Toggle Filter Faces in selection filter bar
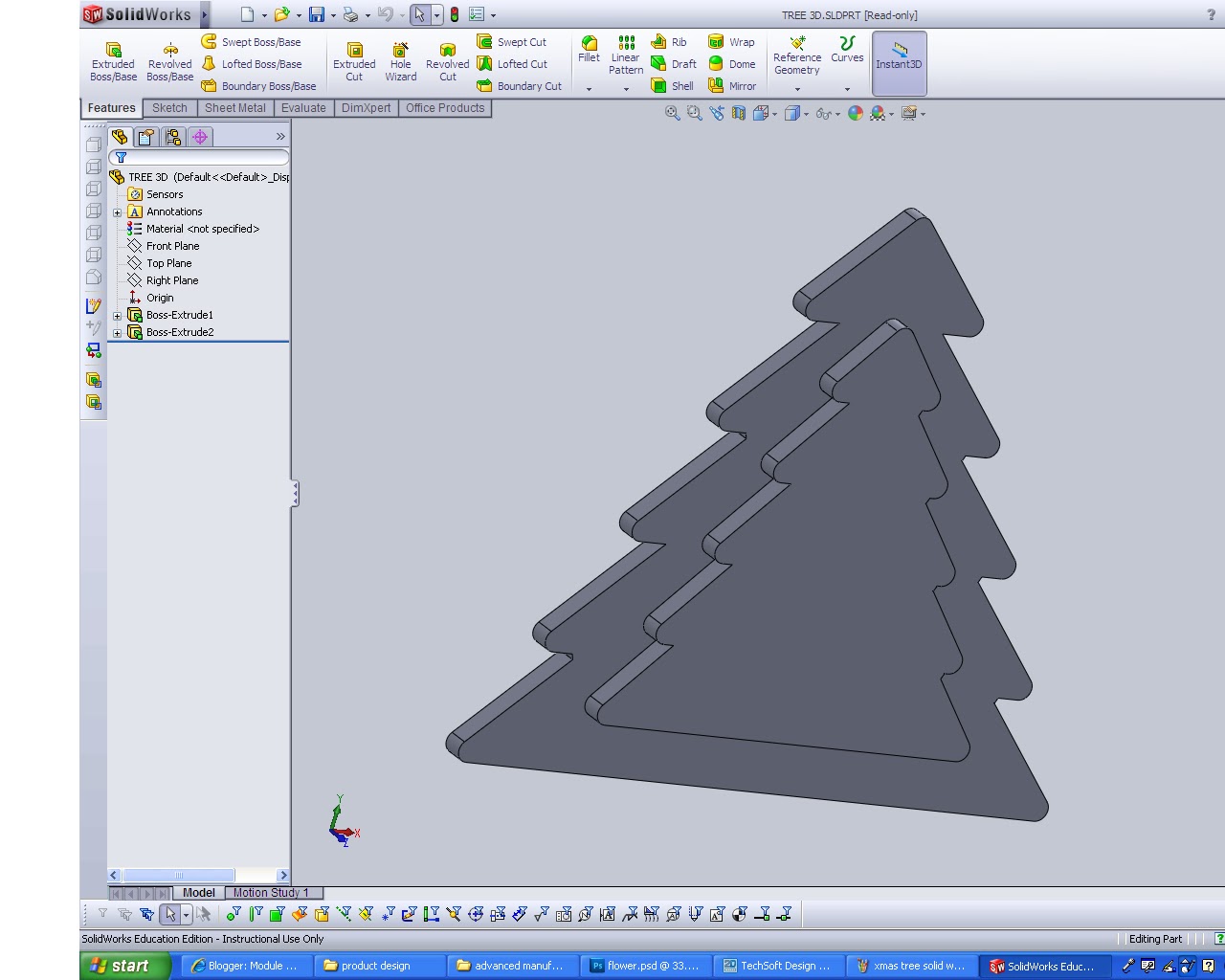The height and width of the screenshot is (980, 1225). pos(278,914)
